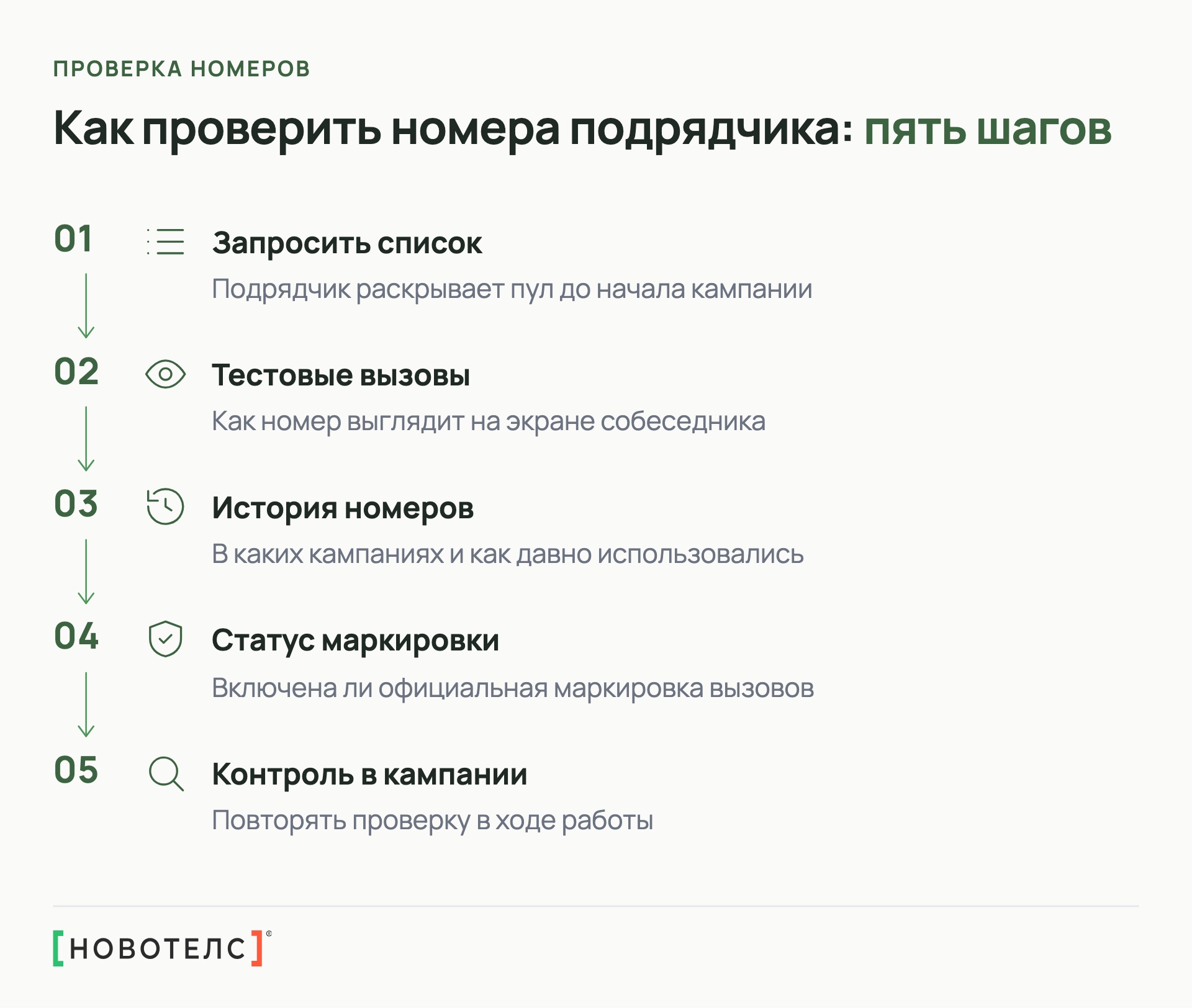Screen dimensions: 1192x1008
Task: Click the list icon beside Запросить список
Action: pos(165,241)
